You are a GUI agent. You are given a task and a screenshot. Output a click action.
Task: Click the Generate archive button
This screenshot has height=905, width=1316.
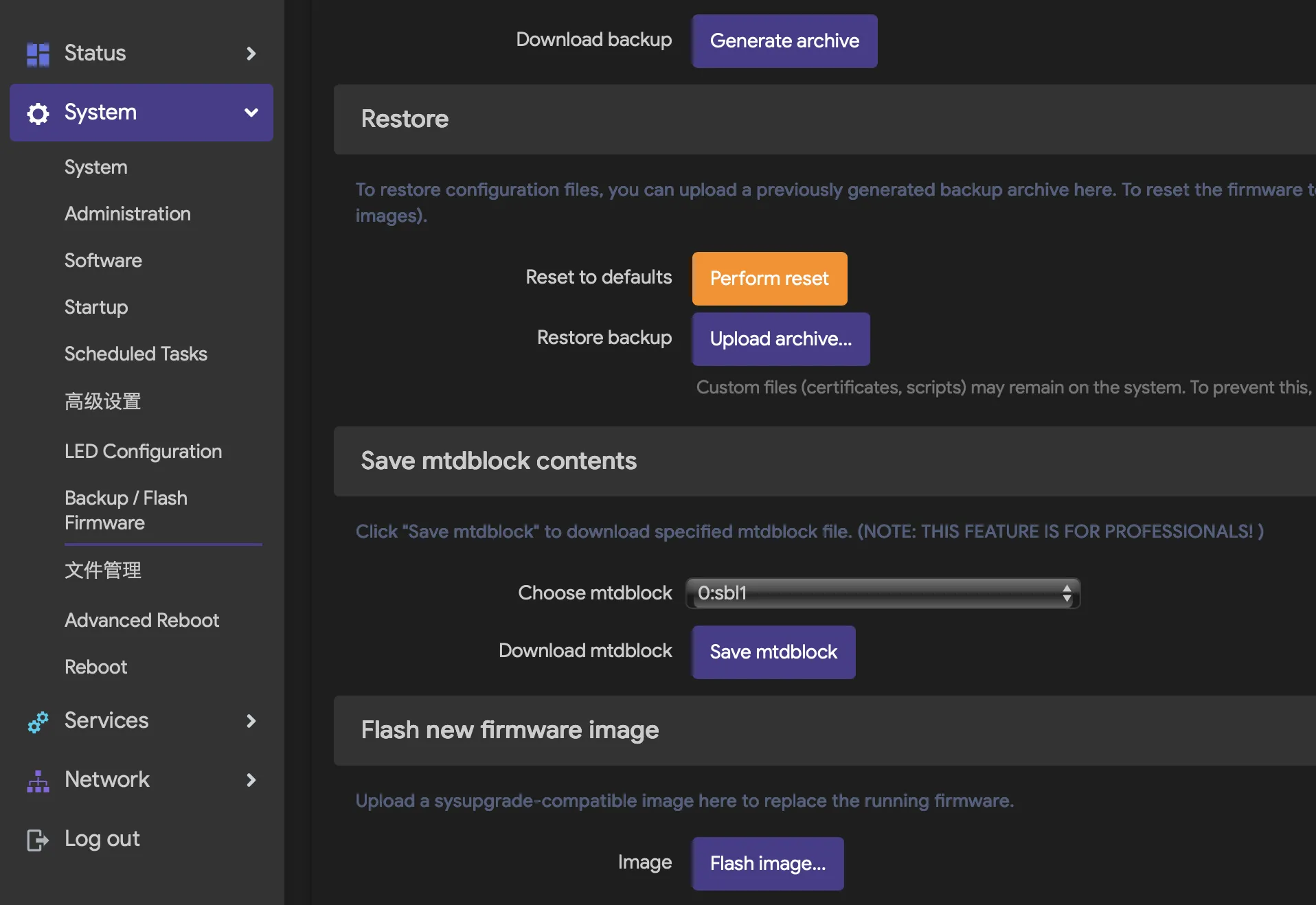[784, 41]
